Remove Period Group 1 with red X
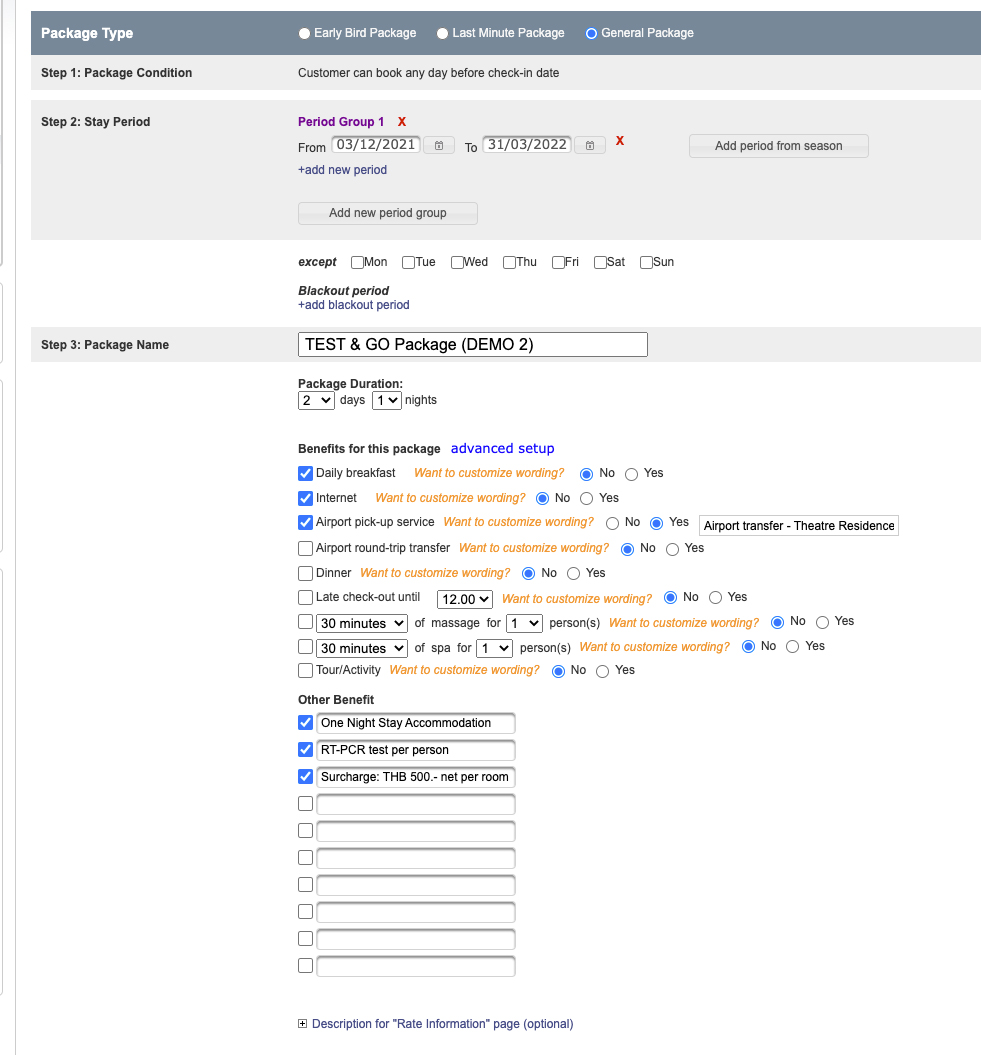The width and height of the screenshot is (981, 1055). (402, 121)
